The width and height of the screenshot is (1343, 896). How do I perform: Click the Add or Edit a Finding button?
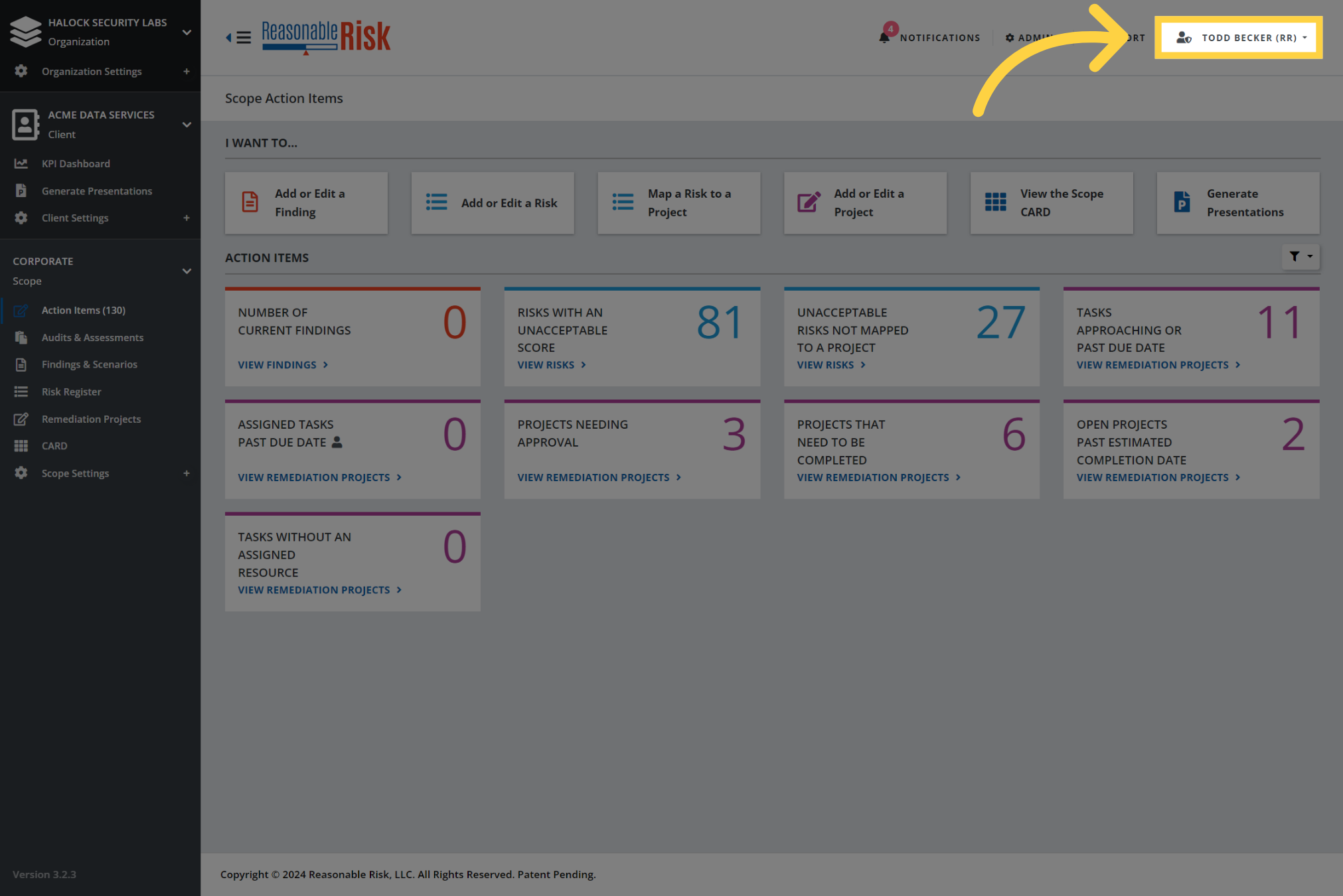[306, 202]
